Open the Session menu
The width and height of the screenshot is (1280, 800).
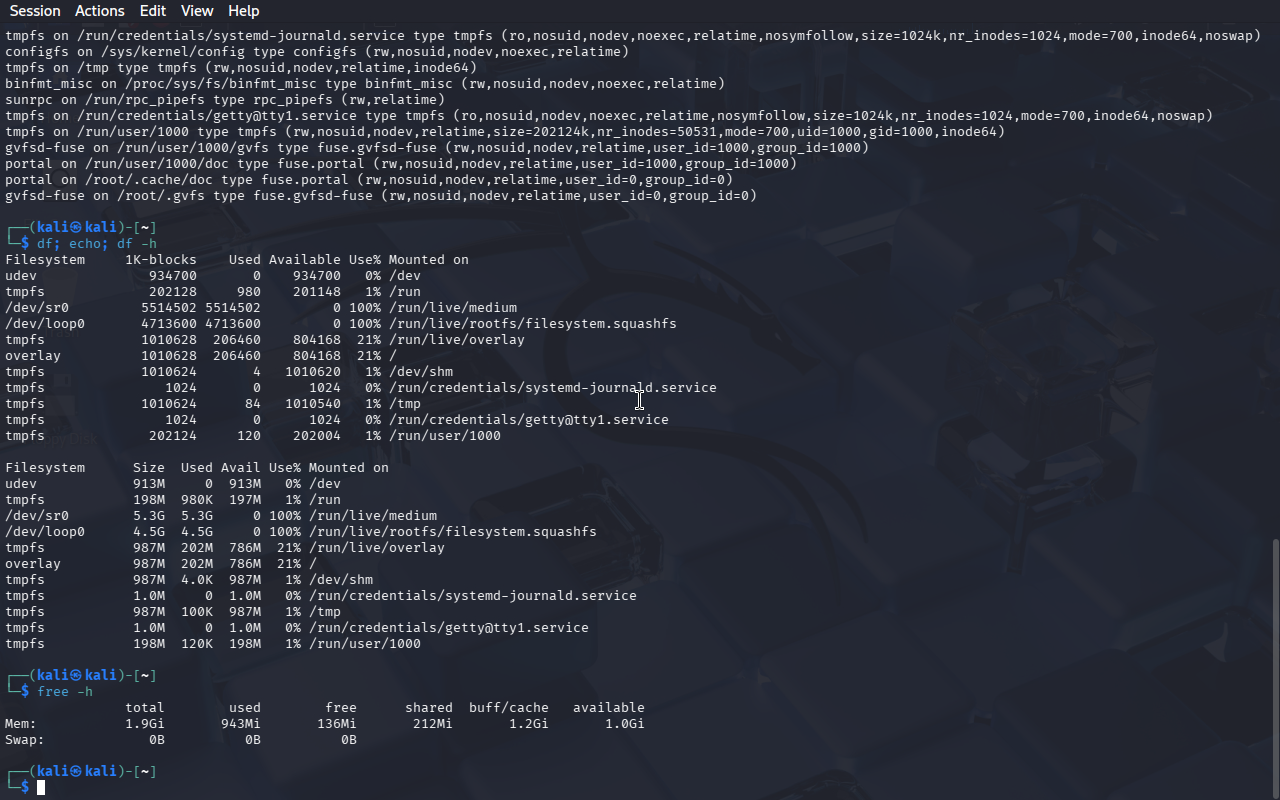click(35, 11)
